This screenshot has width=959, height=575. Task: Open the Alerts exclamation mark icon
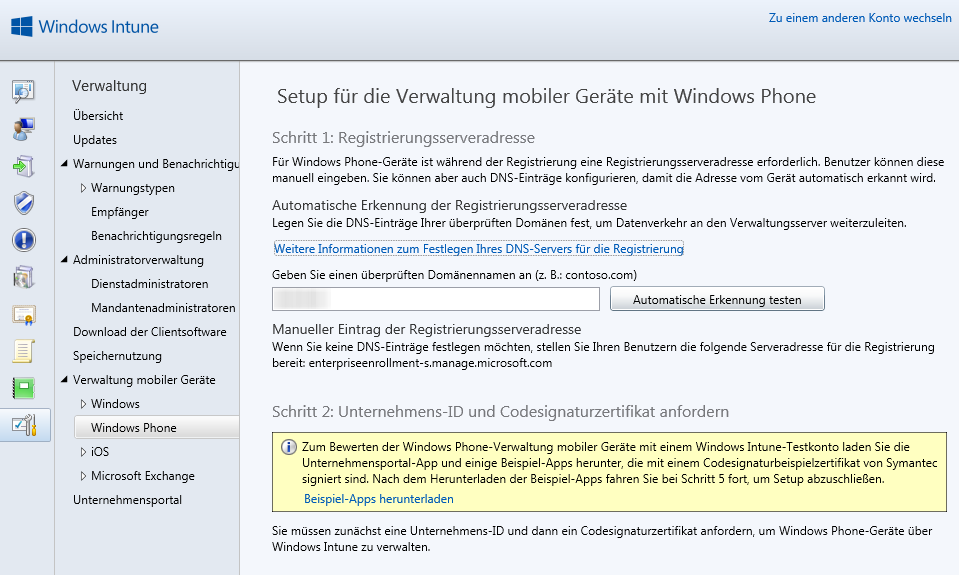[24, 240]
